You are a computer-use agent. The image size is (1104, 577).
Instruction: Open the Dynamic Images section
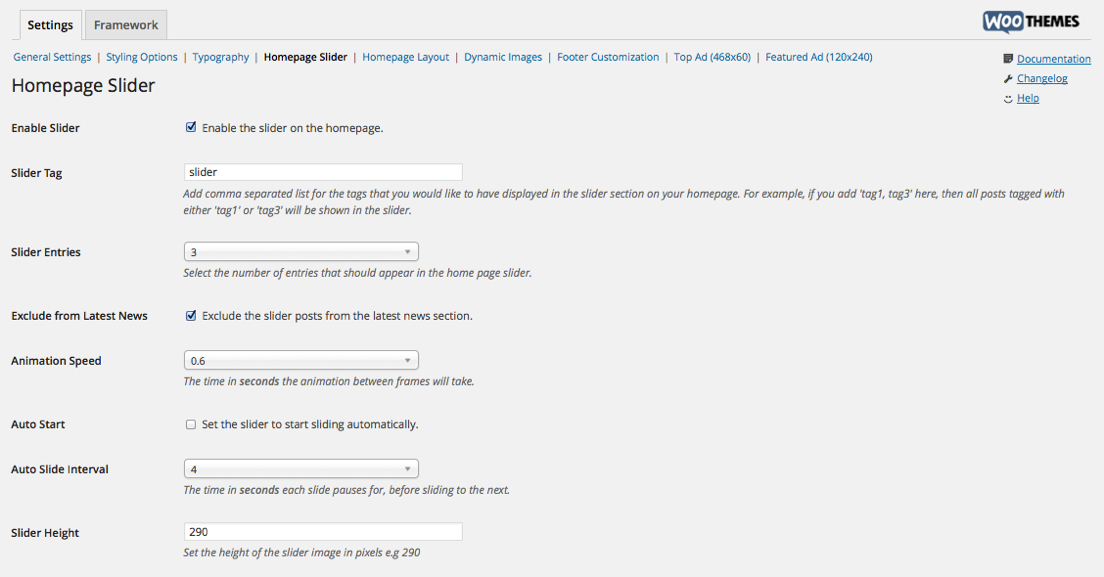pos(503,57)
